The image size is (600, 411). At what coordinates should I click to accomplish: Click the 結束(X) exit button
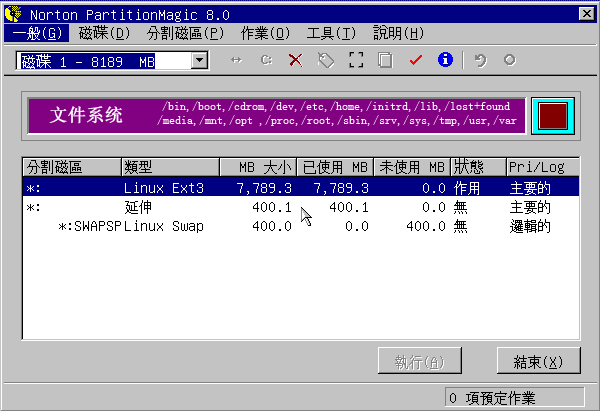pyautogui.click(x=538, y=360)
